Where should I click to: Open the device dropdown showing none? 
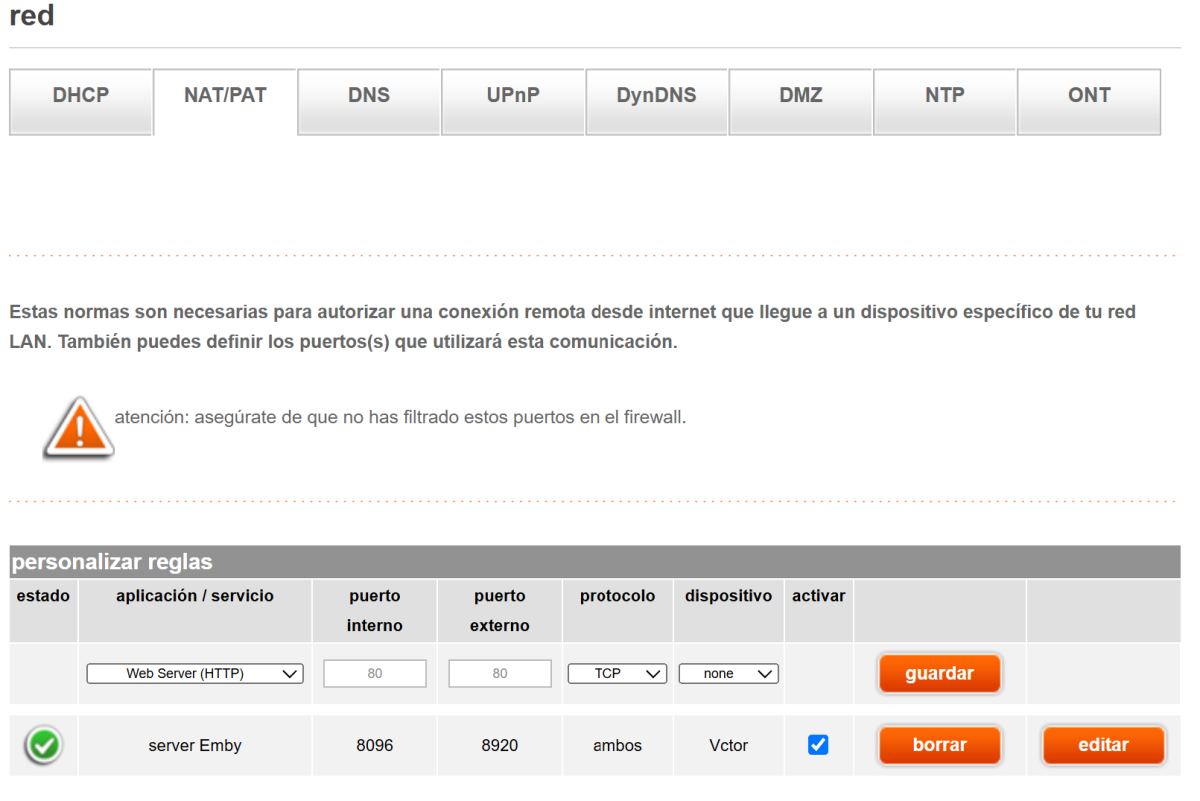click(728, 674)
